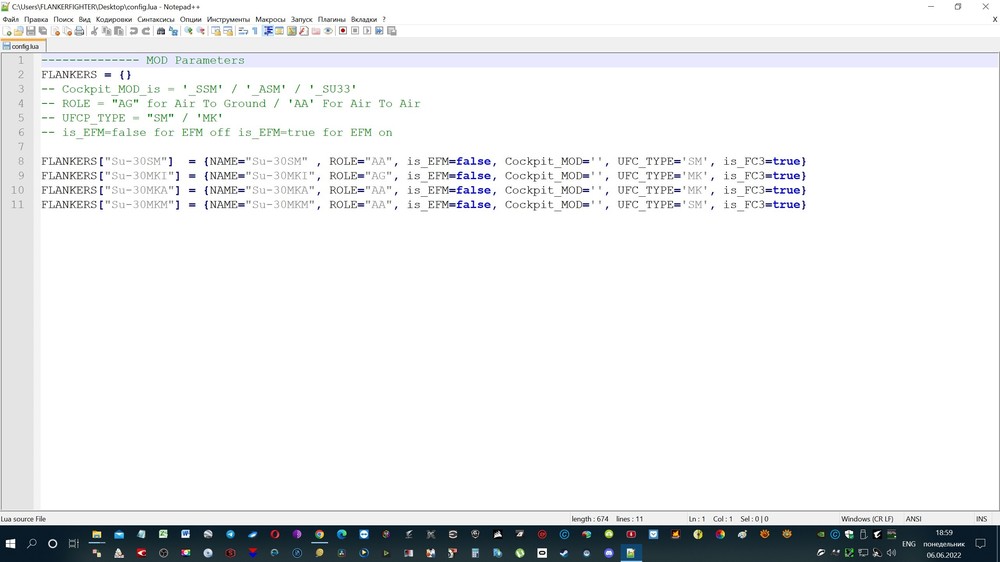
Task: Toggle the Monitoring eye icon
Action: 328,31
